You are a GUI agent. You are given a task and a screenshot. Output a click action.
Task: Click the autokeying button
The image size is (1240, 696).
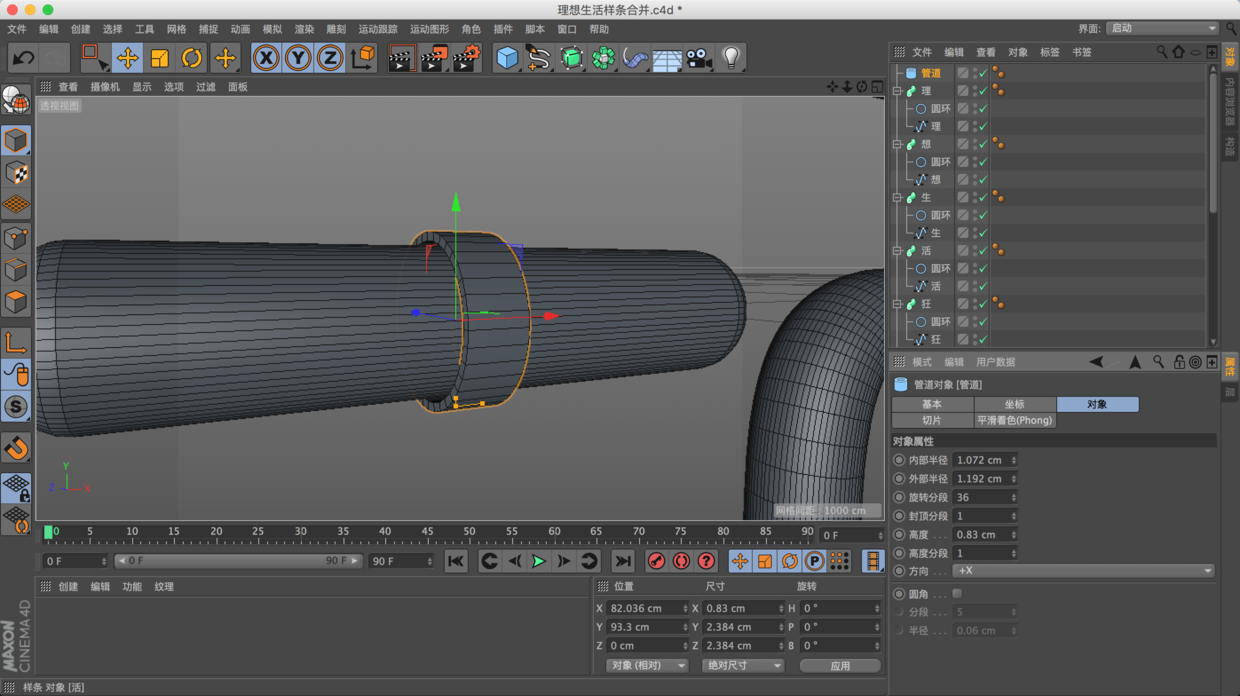click(x=681, y=562)
